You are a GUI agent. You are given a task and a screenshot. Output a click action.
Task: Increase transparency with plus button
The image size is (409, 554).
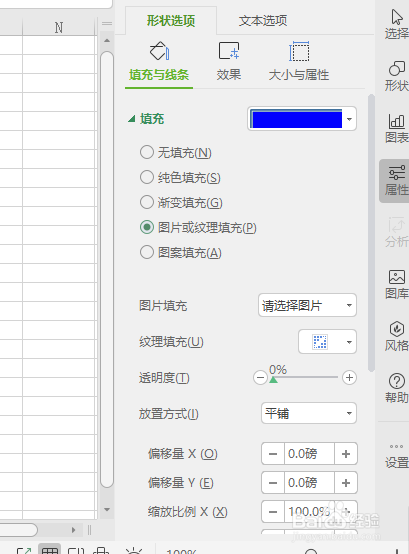point(349,377)
